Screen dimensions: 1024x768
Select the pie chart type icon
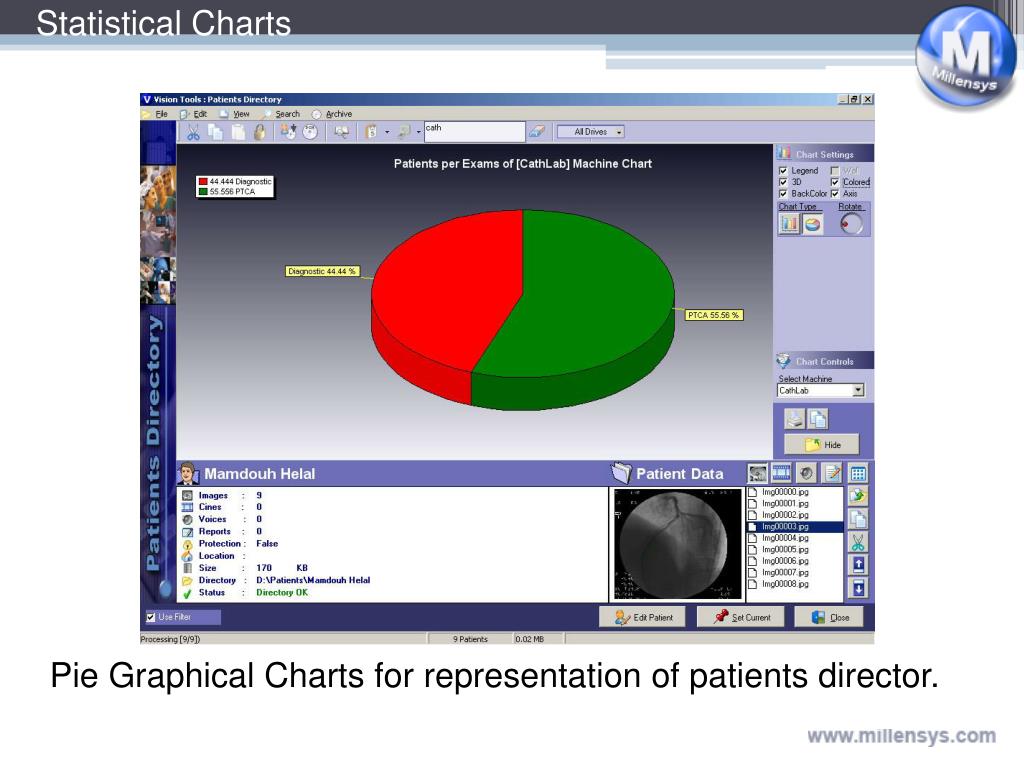coord(812,224)
